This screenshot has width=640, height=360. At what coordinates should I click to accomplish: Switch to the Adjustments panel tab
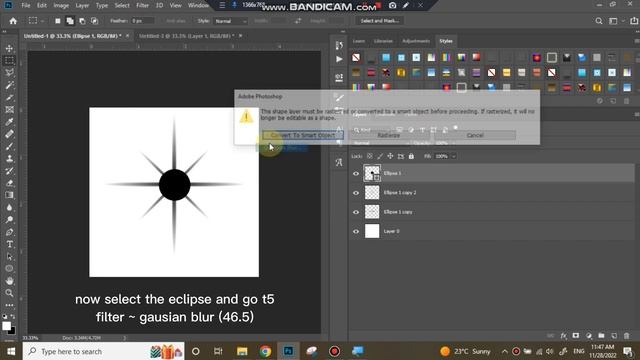tap(416, 41)
